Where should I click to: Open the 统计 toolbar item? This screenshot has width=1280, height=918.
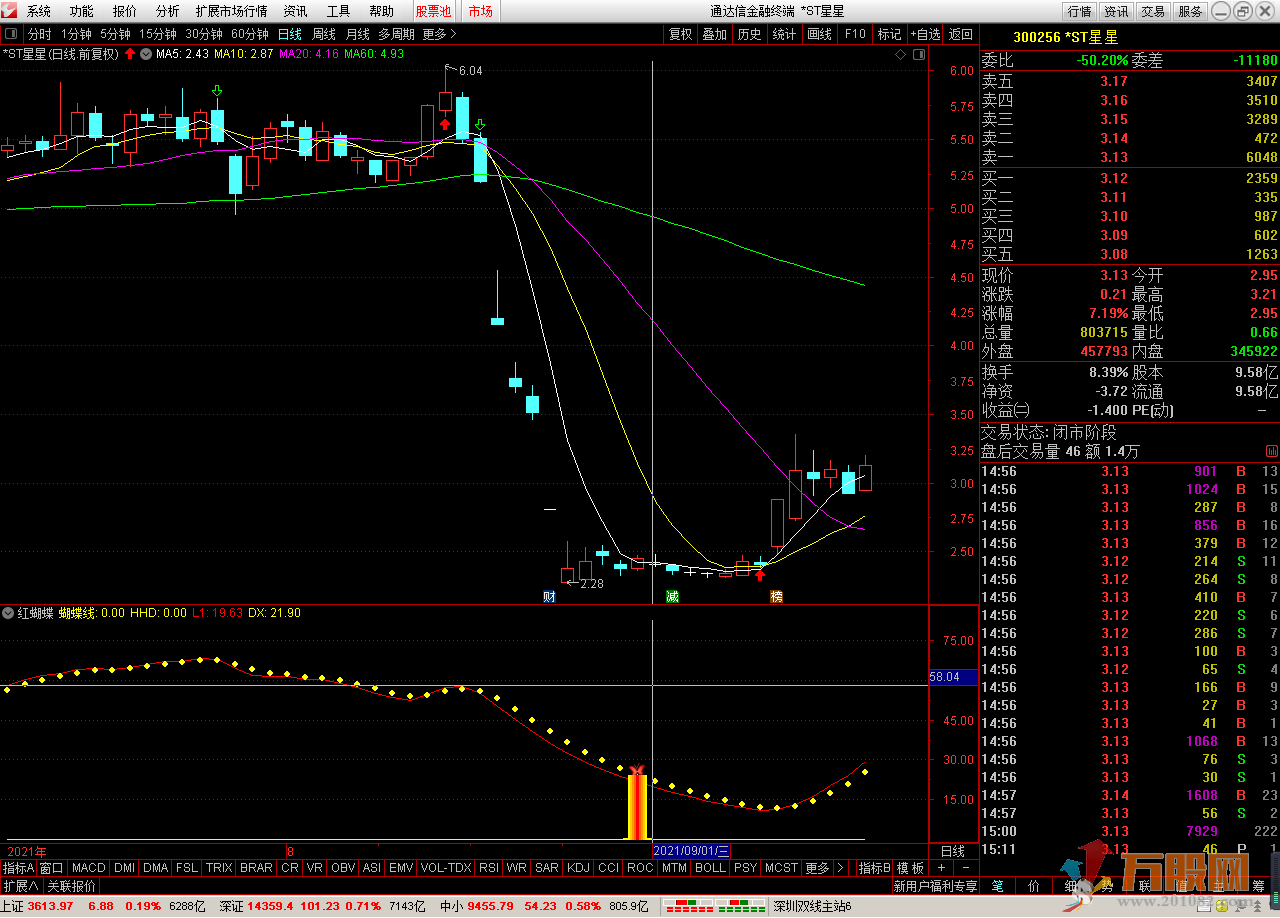[785, 34]
